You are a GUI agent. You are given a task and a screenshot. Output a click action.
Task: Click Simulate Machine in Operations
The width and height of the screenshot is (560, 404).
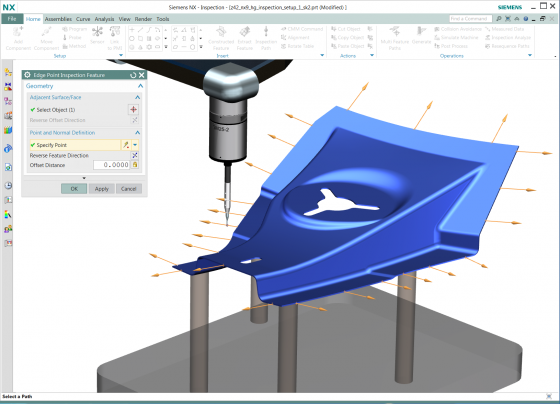[x=456, y=38]
